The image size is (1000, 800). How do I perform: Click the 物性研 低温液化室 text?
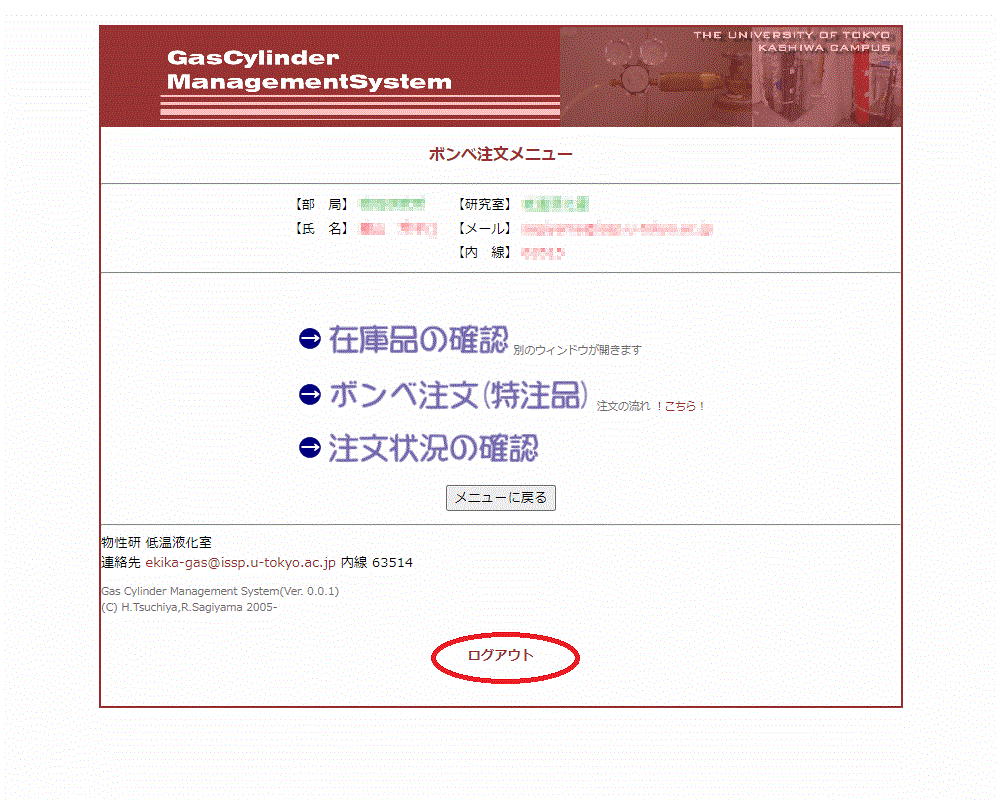pos(156,542)
